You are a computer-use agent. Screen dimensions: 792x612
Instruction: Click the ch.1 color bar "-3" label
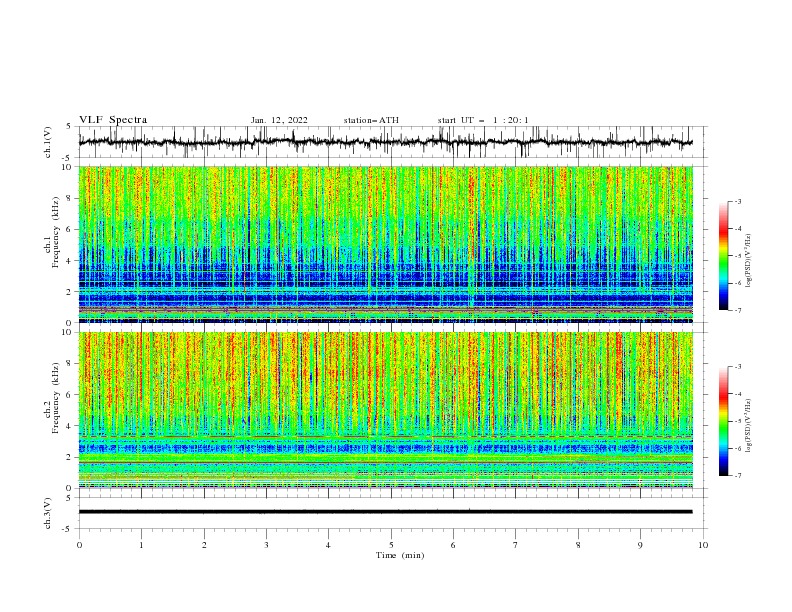(x=737, y=201)
